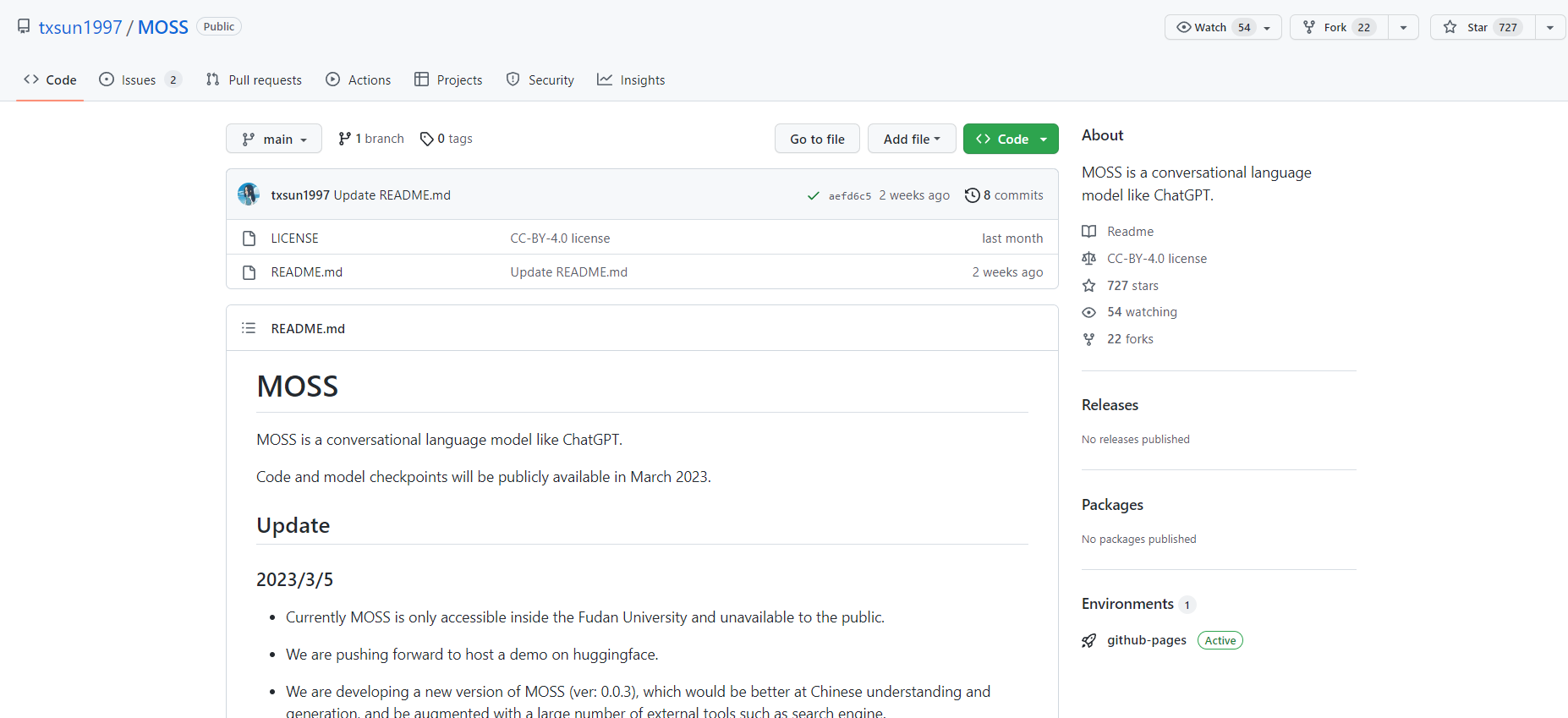
Task: Click the book icon beside Readme
Action: [x=1089, y=231]
